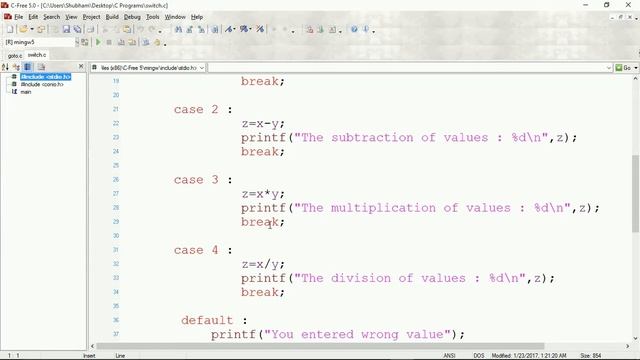Screen dimensions: 640x360
Task: Click 'Size: 854' in status bar
Action: (591, 356)
